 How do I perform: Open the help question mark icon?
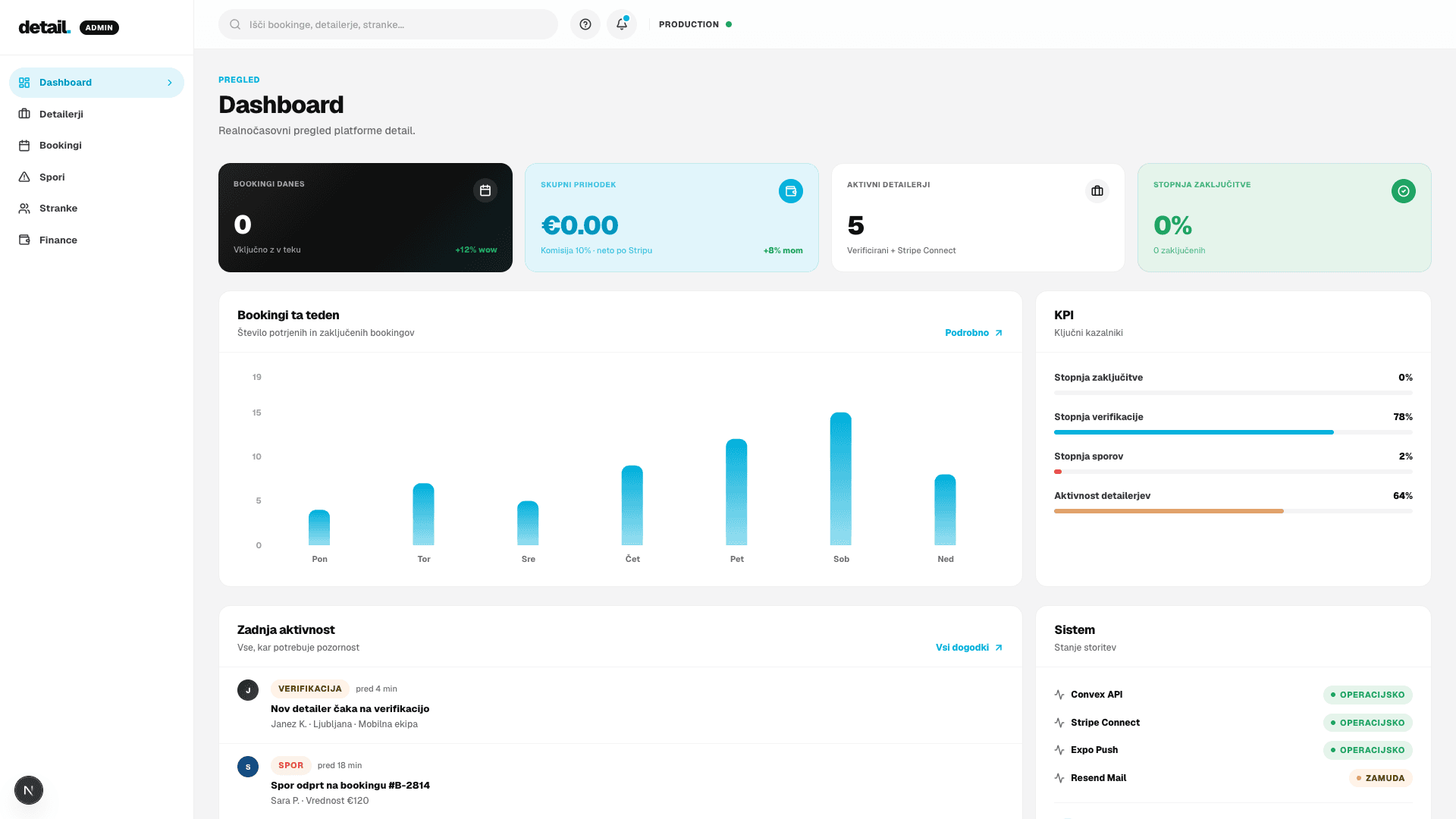(585, 24)
